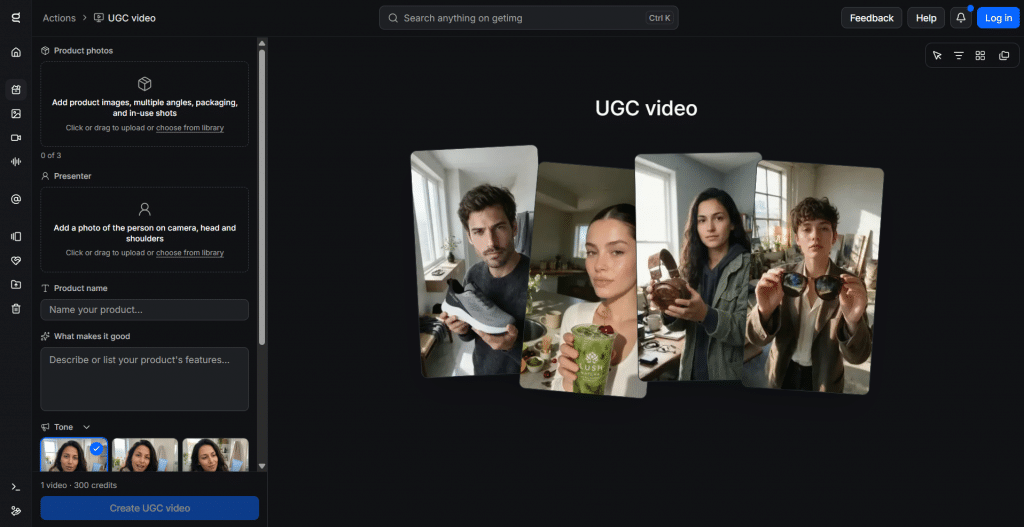This screenshot has width=1024, height=527.
Task: Focus the product features description box
Action: (x=144, y=379)
